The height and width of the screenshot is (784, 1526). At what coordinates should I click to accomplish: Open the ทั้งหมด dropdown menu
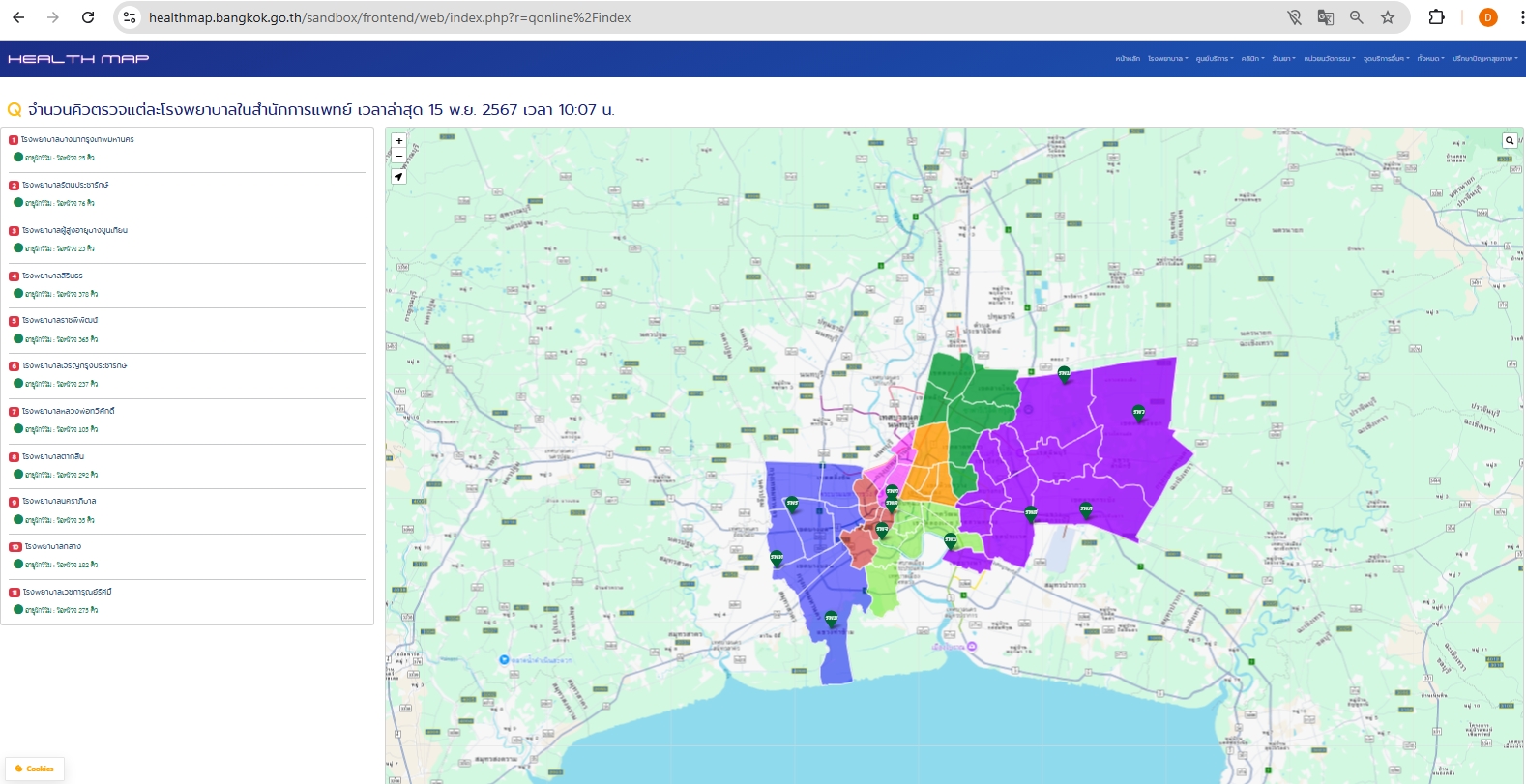click(x=1430, y=59)
